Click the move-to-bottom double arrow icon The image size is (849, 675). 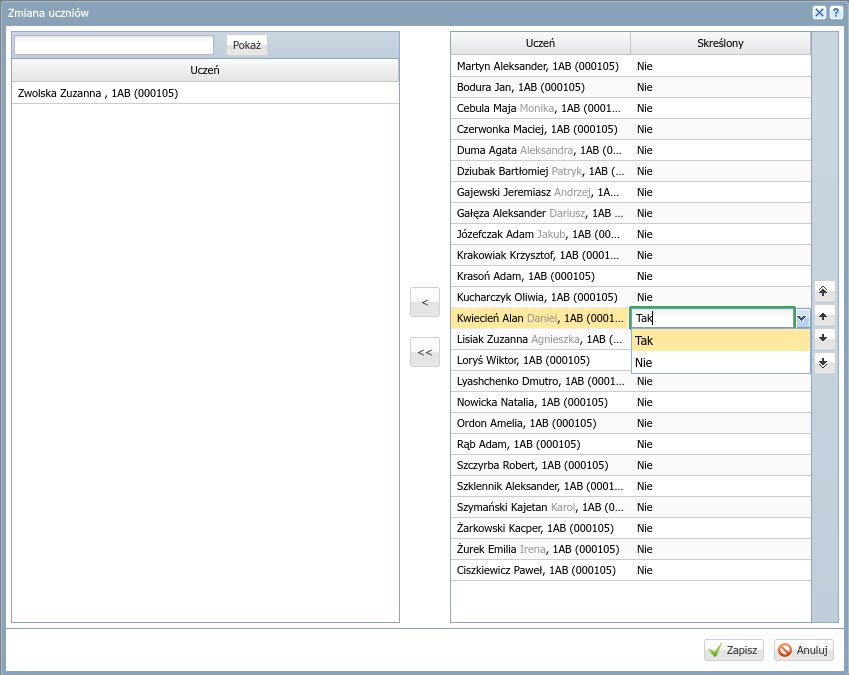(x=824, y=362)
